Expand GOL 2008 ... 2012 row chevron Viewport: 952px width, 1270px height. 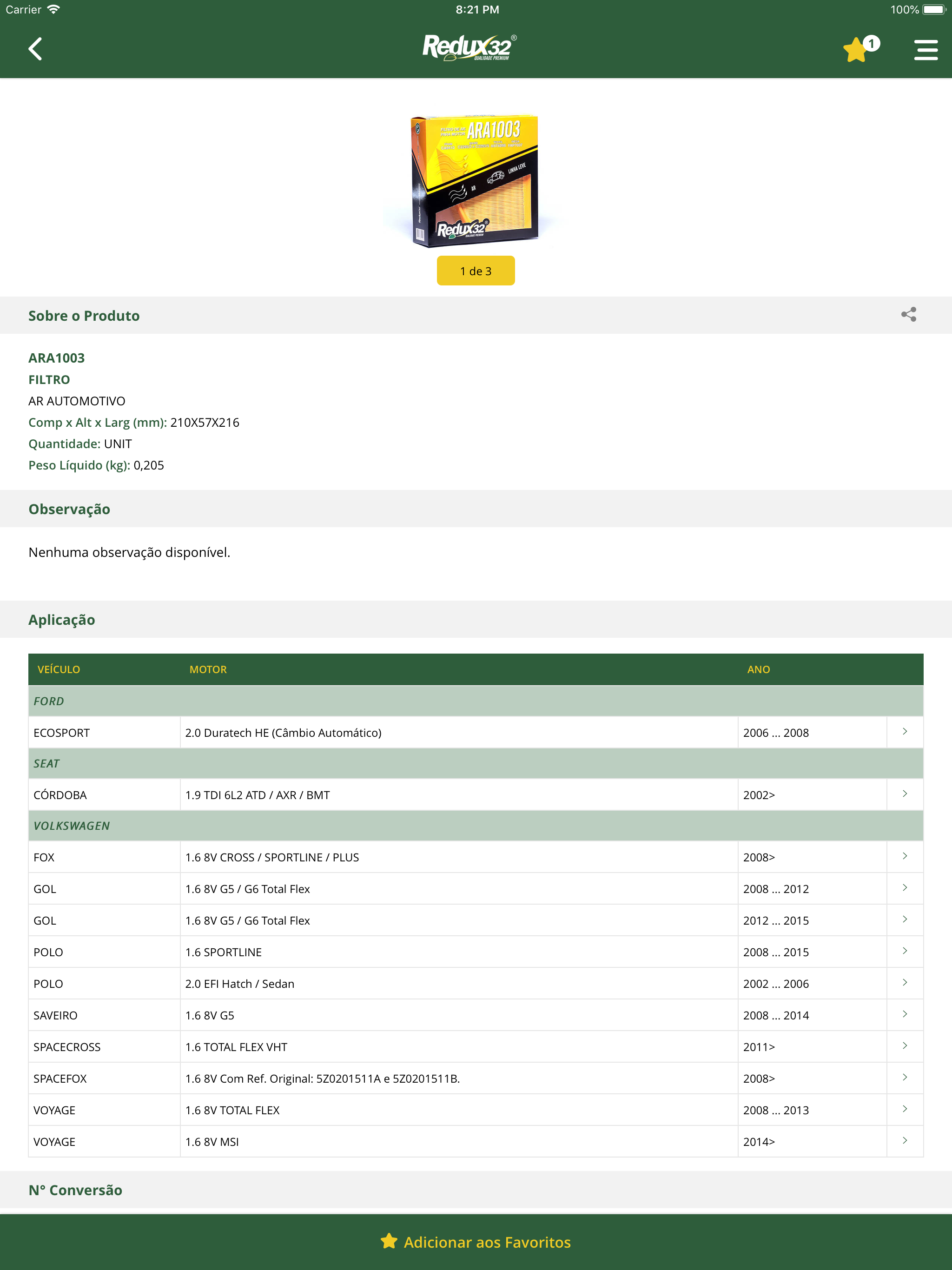click(x=905, y=887)
